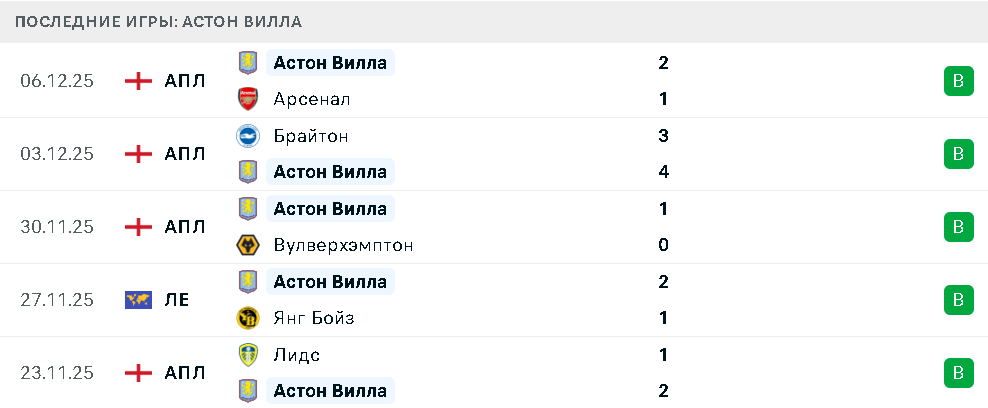
Task: Click England flag in the 03.12.25 row
Action: click(138, 154)
